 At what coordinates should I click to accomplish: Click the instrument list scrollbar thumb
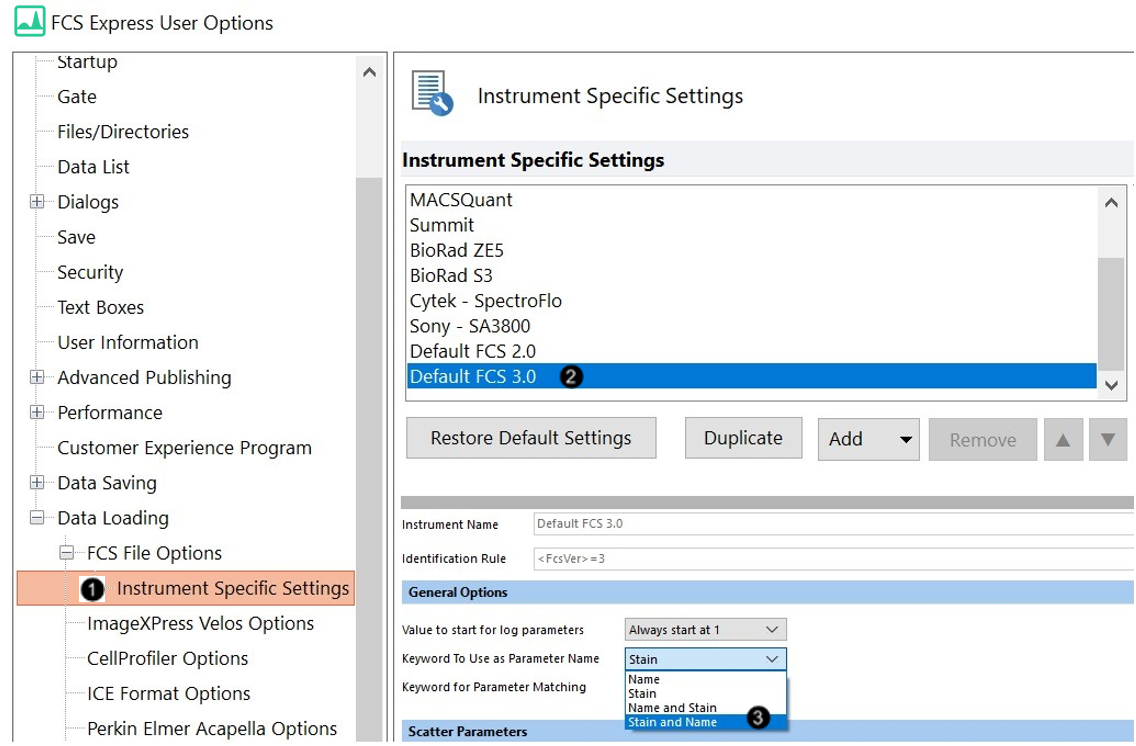pyautogui.click(x=1111, y=314)
